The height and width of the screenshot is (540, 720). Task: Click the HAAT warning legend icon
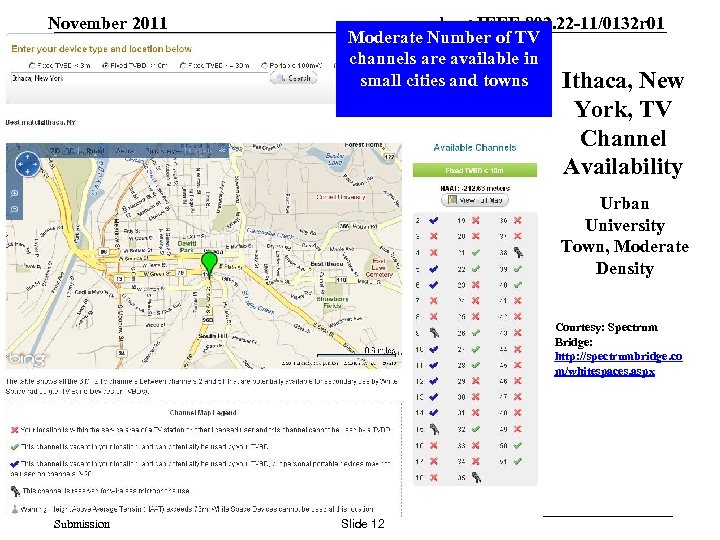[x=15, y=509]
